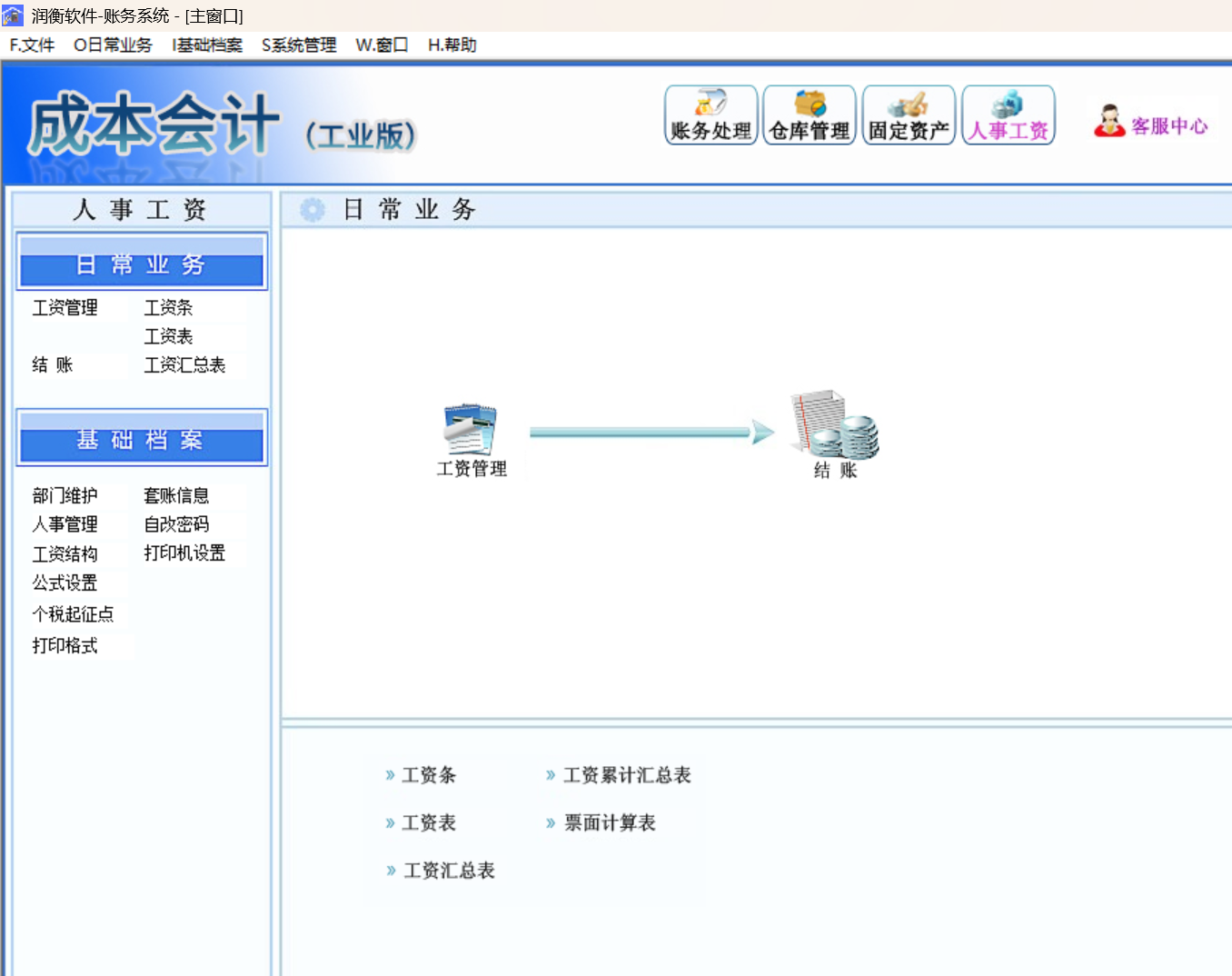The width and height of the screenshot is (1232, 976).
Task: Collapse the 基础档案 sidebar section header
Action: pyautogui.click(x=142, y=438)
